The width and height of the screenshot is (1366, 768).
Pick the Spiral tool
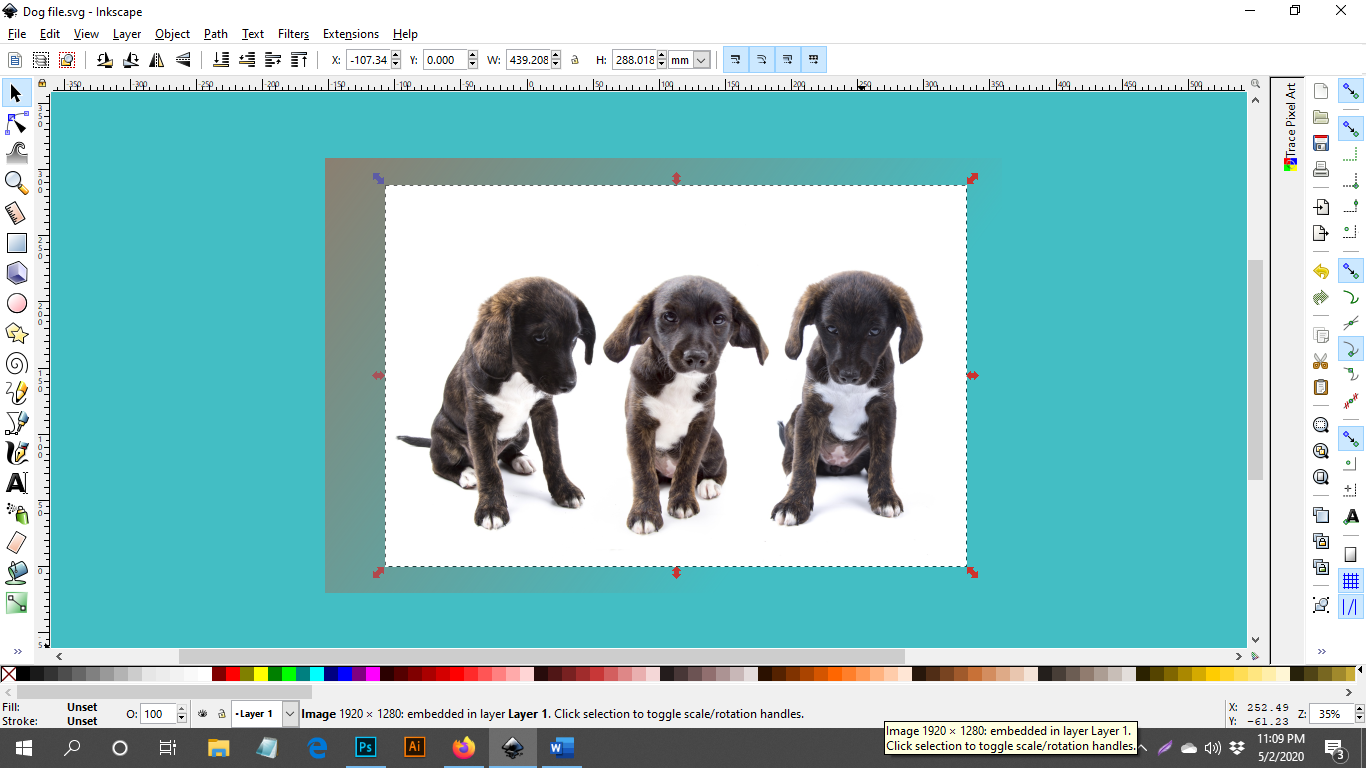click(16, 363)
